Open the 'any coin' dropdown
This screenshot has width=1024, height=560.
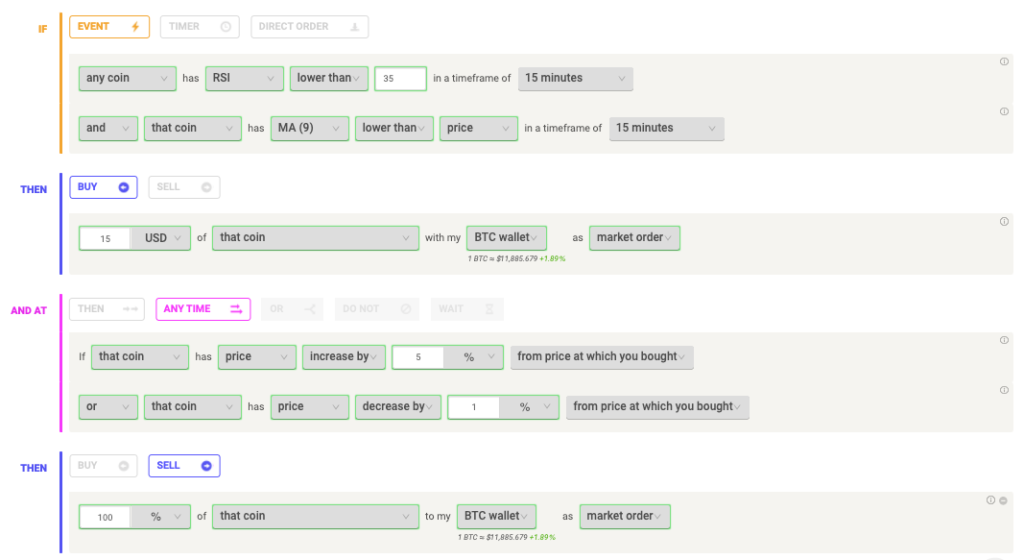point(126,78)
